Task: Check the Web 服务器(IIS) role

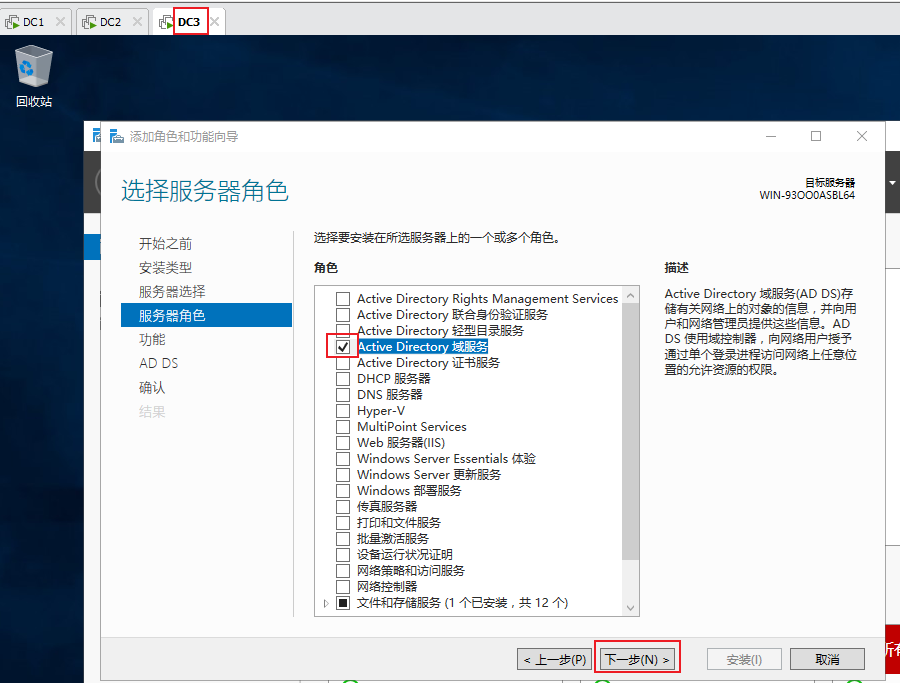Action: 343,443
